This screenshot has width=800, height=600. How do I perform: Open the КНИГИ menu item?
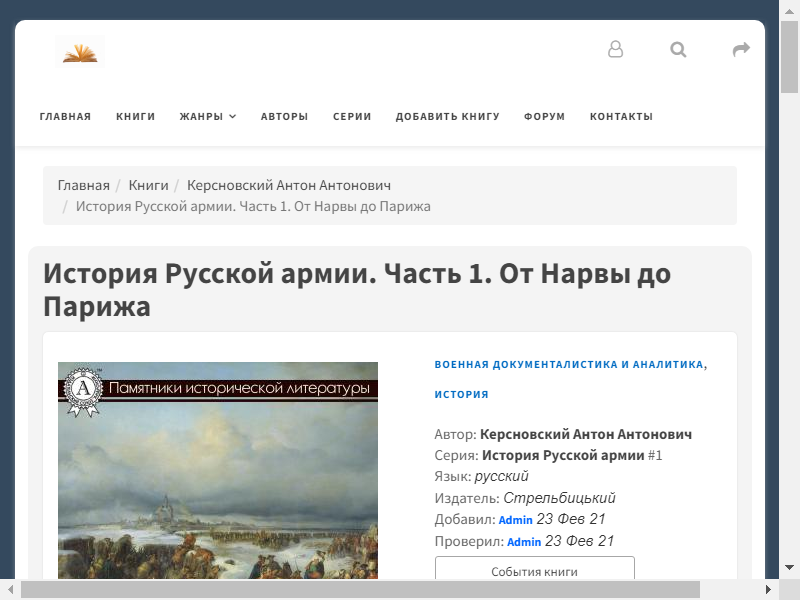coord(136,116)
